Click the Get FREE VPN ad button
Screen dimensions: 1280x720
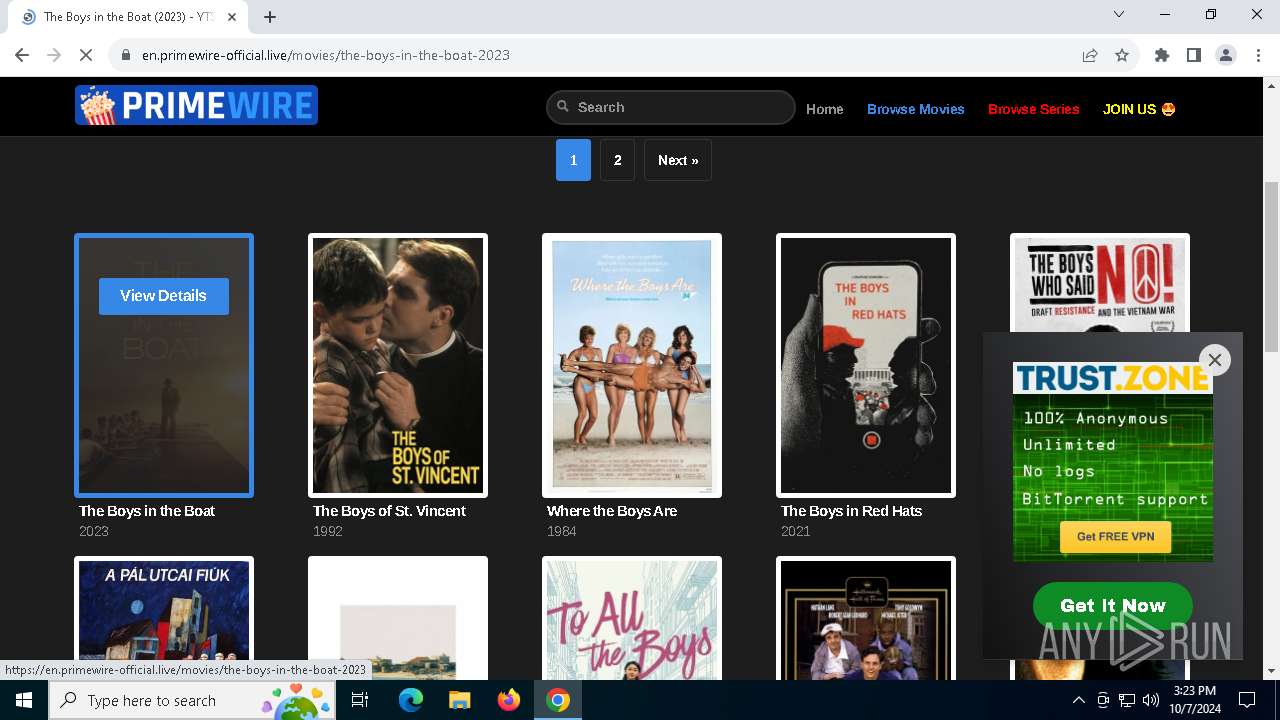tap(1115, 537)
